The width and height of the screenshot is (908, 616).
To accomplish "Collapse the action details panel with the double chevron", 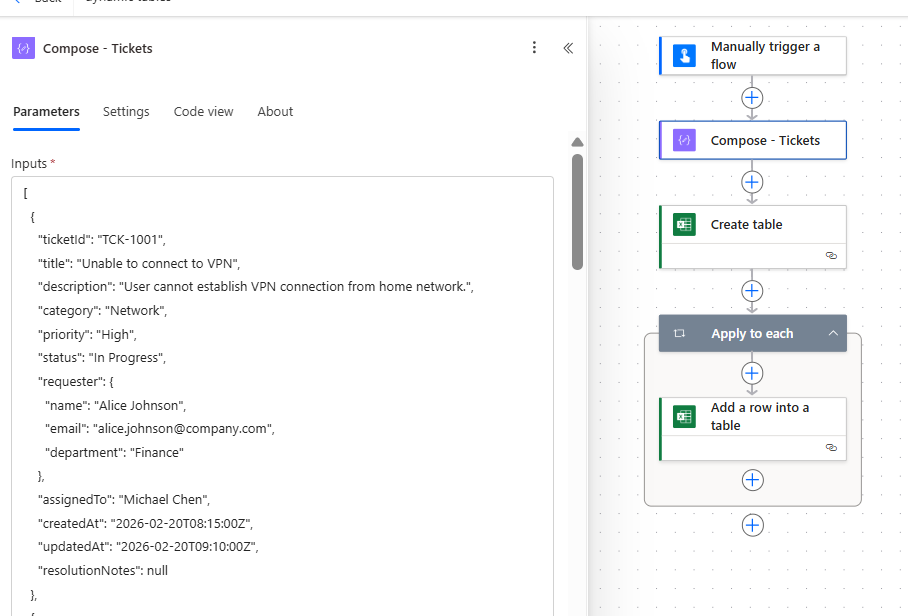I will pos(568,48).
